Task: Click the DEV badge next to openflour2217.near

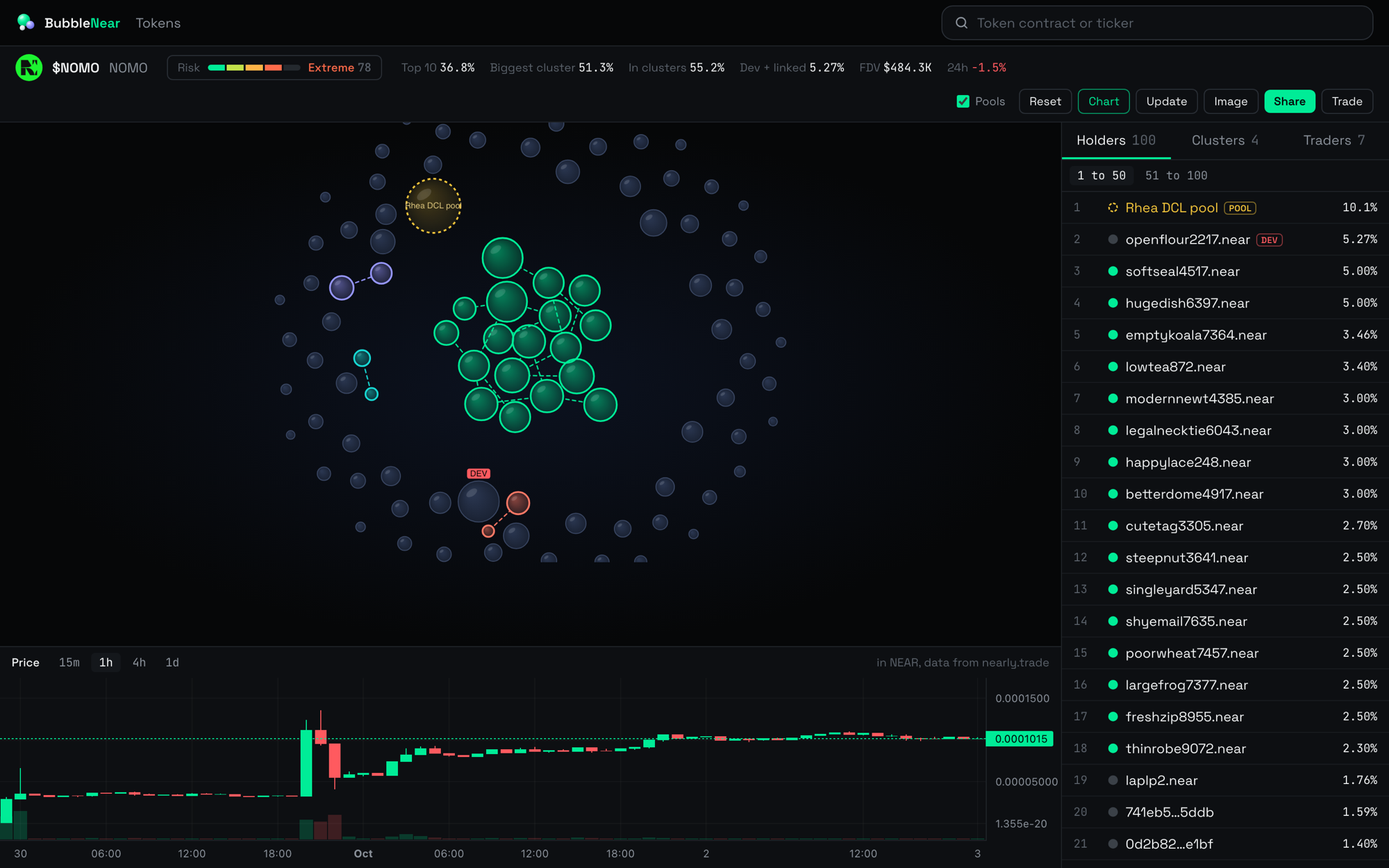Action: click(1269, 240)
